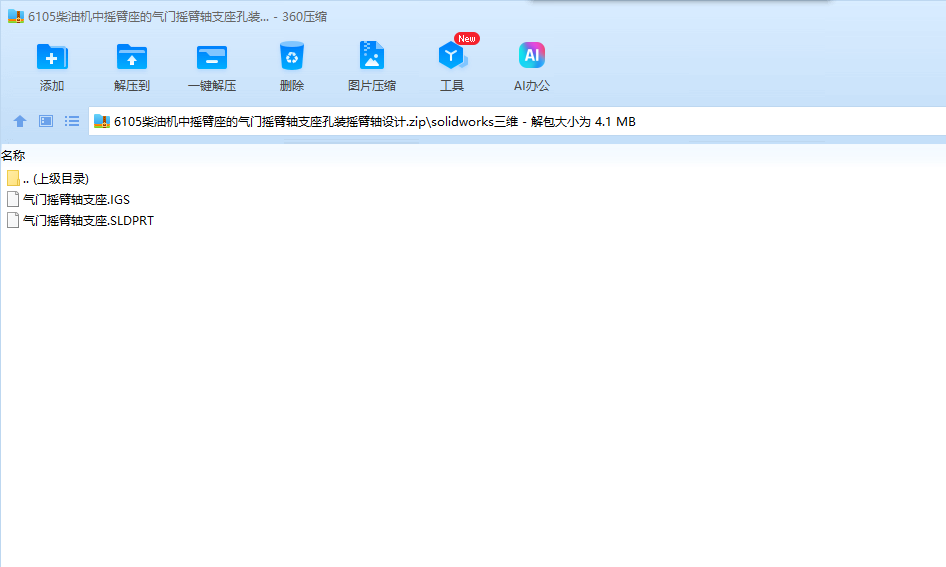The height and width of the screenshot is (567, 946).
Task: Switch to the large icon view mode
Action: (46, 121)
